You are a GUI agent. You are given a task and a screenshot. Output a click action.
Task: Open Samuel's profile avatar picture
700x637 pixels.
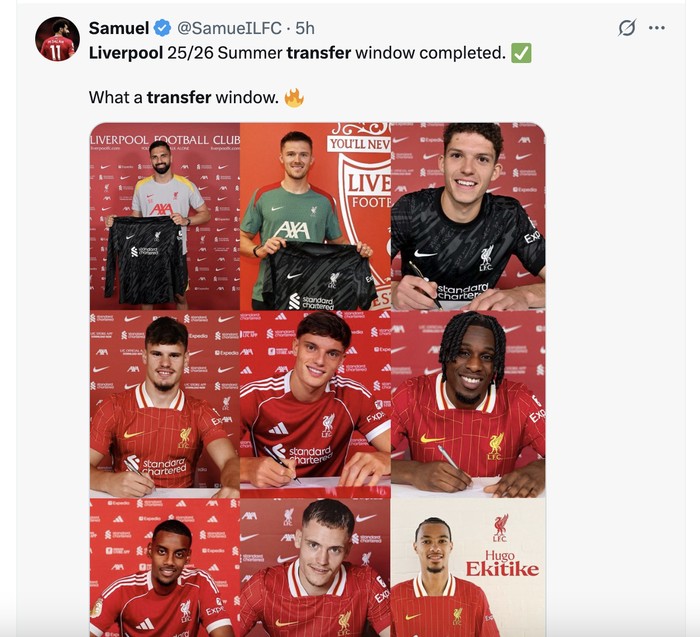(x=57, y=39)
